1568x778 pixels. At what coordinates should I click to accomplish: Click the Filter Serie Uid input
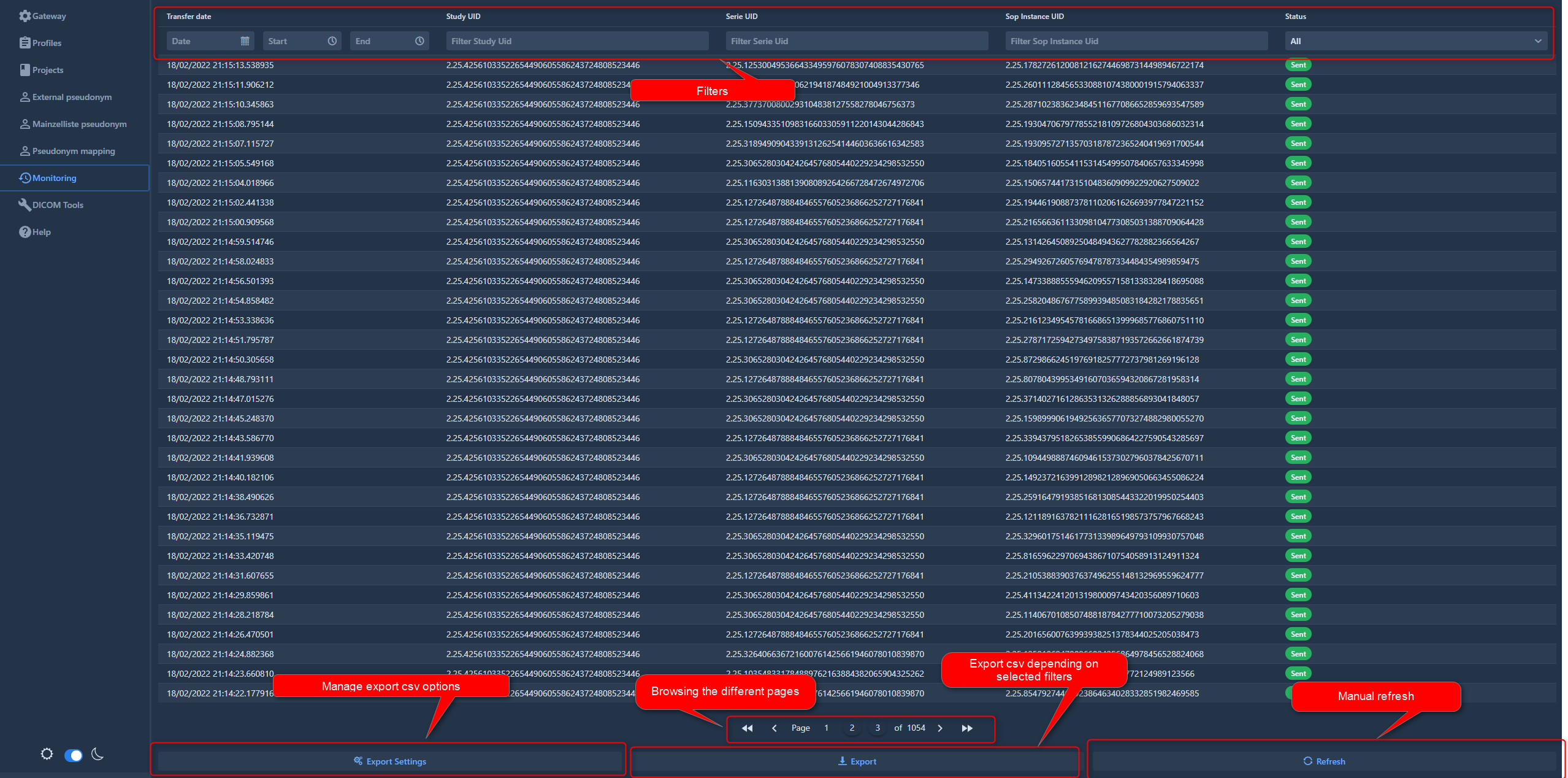pos(857,41)
